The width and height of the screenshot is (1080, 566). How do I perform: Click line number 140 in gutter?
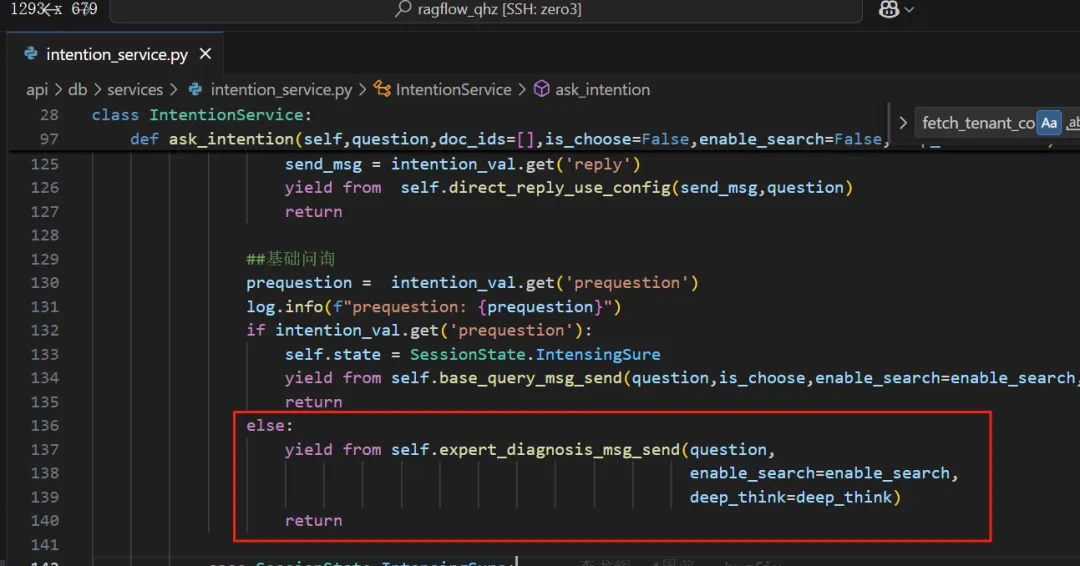click(x=45, y=521)
